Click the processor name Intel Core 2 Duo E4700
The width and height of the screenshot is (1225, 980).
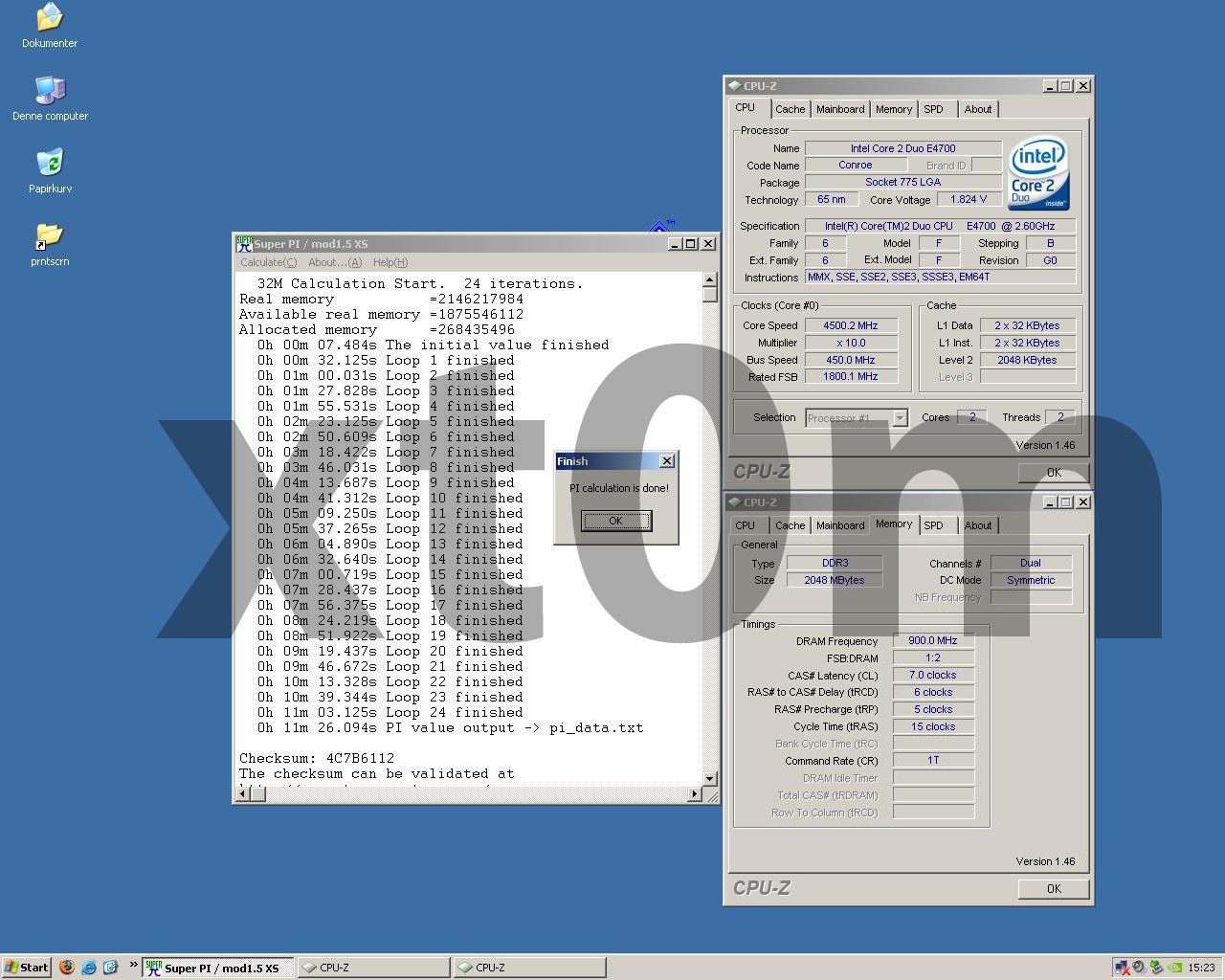[902, 148]
